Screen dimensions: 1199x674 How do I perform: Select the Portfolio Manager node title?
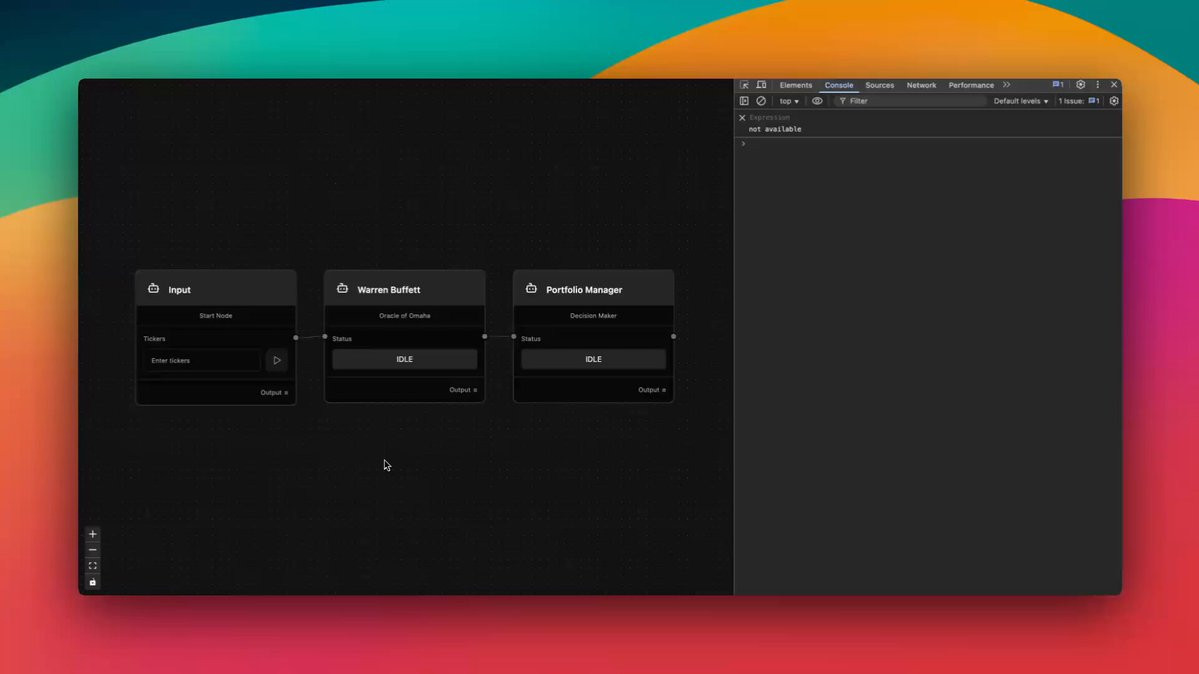(584, 290)
